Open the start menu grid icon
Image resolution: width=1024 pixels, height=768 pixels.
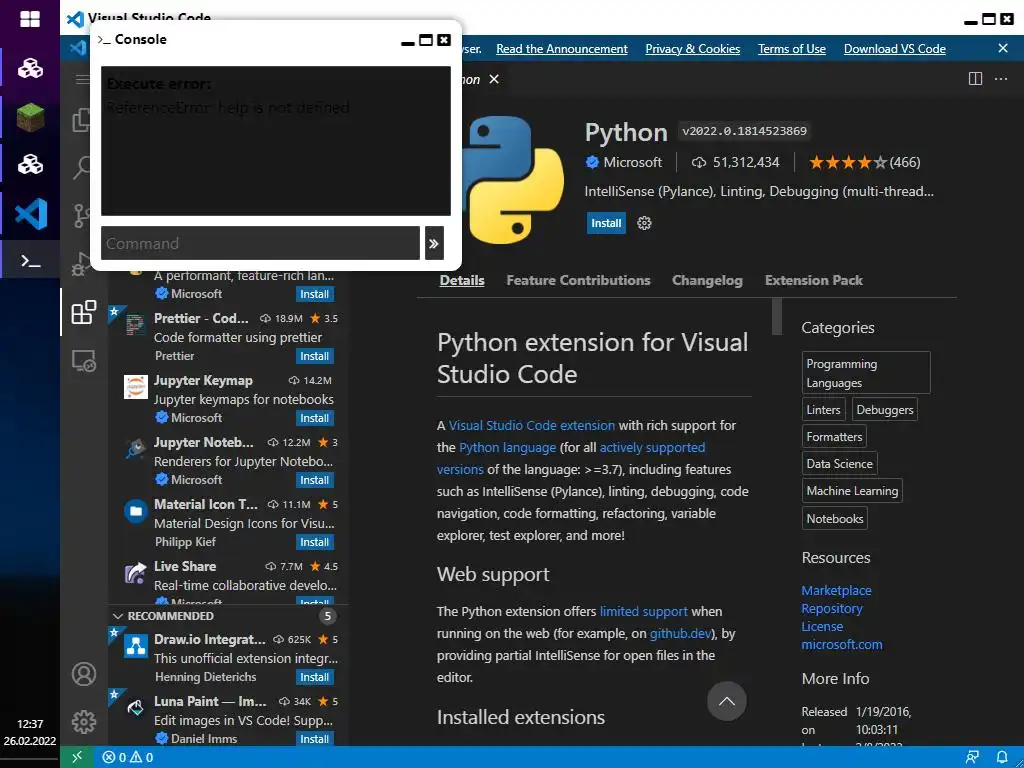pyautogui.click(x=30, y=20)
